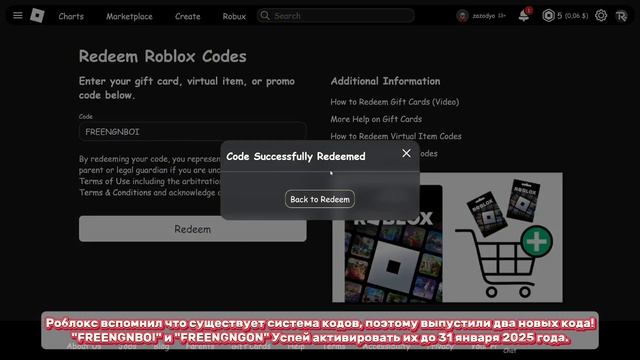Click the zazodyo username text
Image resolution: width=640 pixels, height=360 pixels.
(x=484, y=16)
